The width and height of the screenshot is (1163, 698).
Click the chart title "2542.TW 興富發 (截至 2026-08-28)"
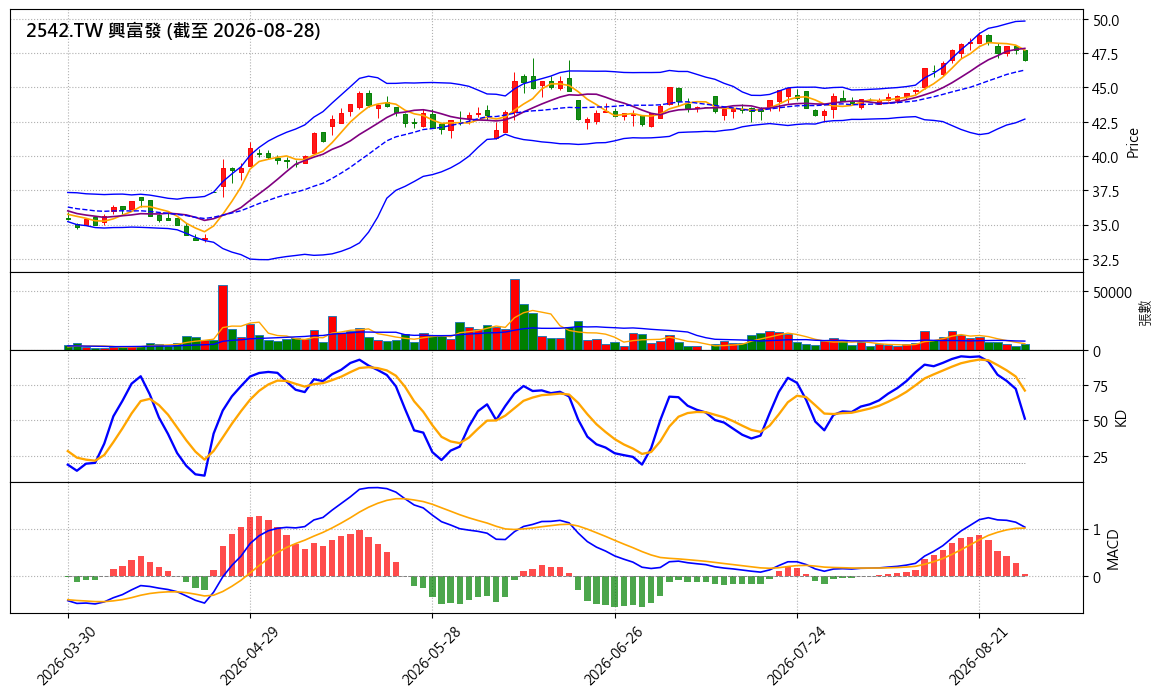(x=173, y=30)
